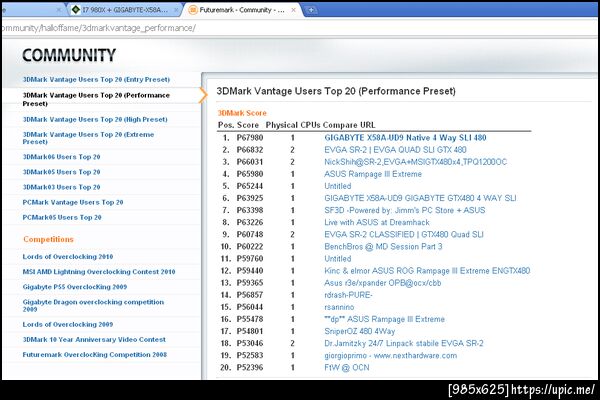Click score P66832 in row 2

pyautogui.click(x=250, y=150)
